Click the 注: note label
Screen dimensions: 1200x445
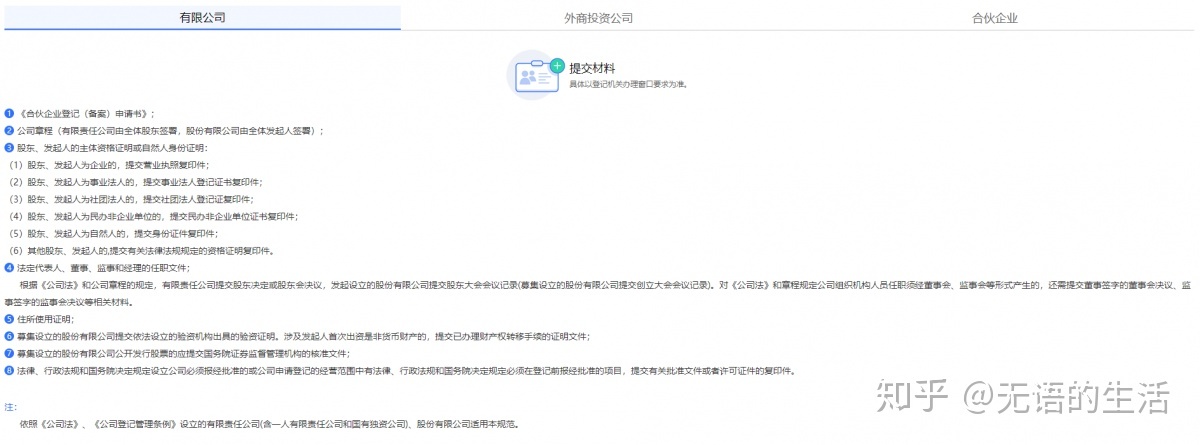(10, 407)
